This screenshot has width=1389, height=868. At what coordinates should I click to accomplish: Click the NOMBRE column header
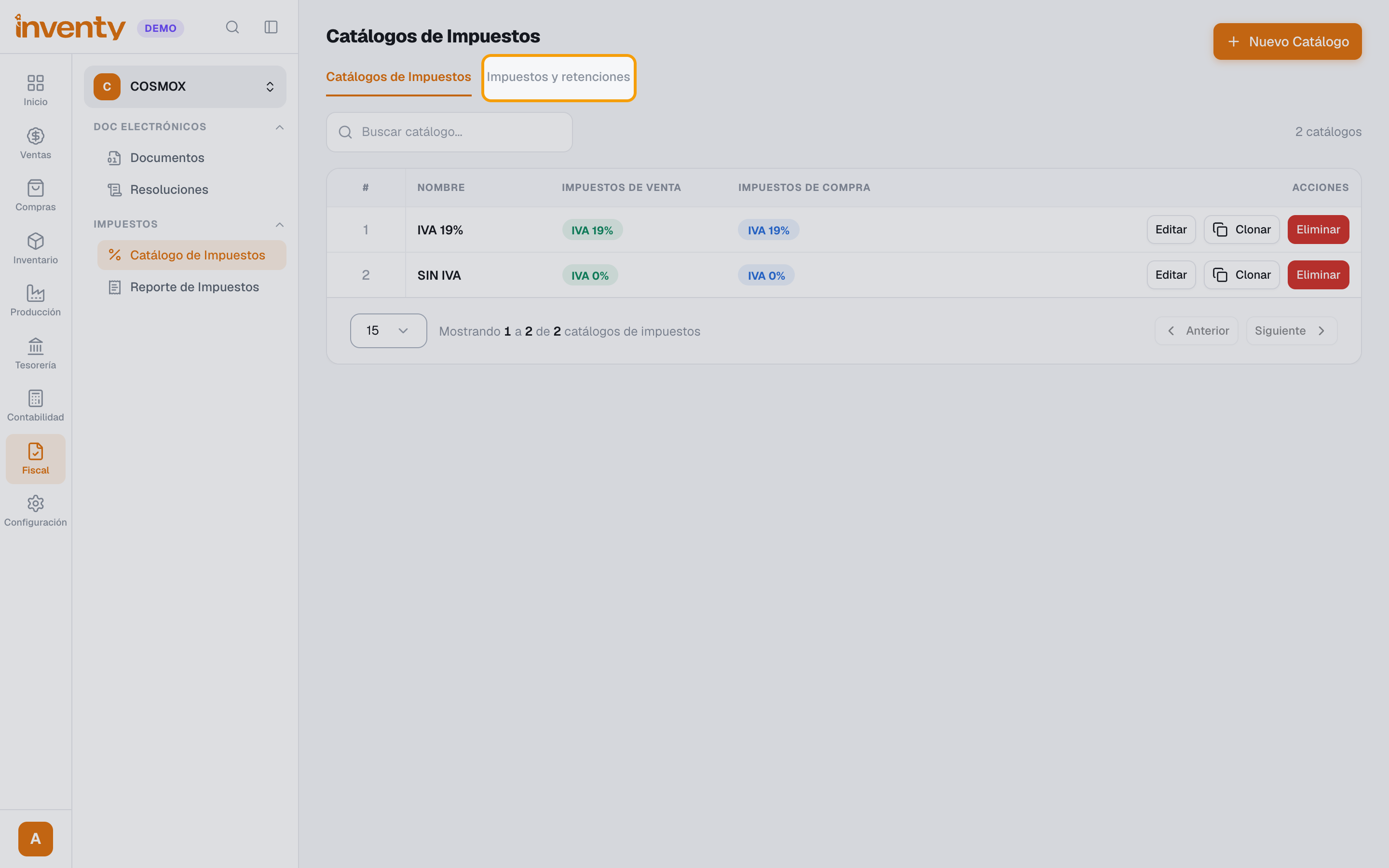point(441,188)
